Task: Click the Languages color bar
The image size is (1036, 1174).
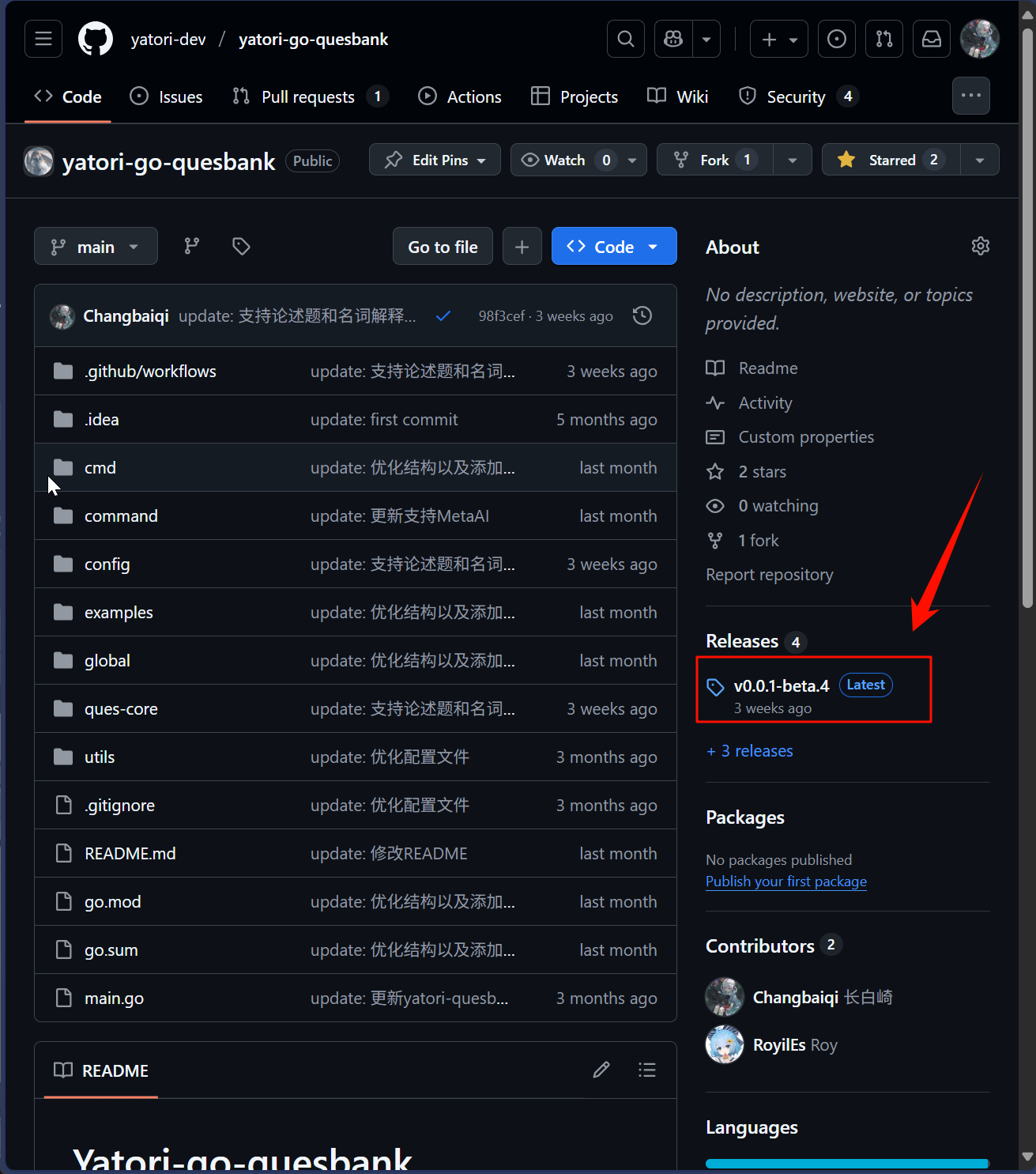Action: pos(846,1163)
